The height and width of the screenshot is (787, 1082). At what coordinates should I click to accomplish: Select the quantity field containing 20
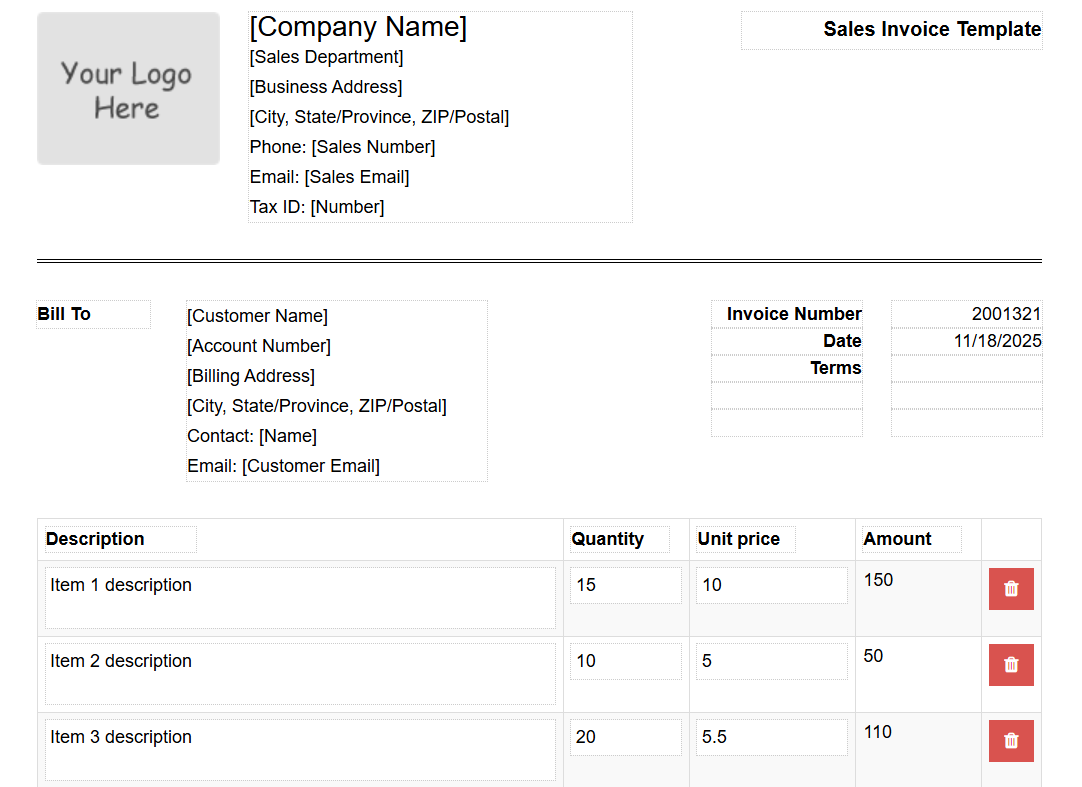tap(625, 737)
